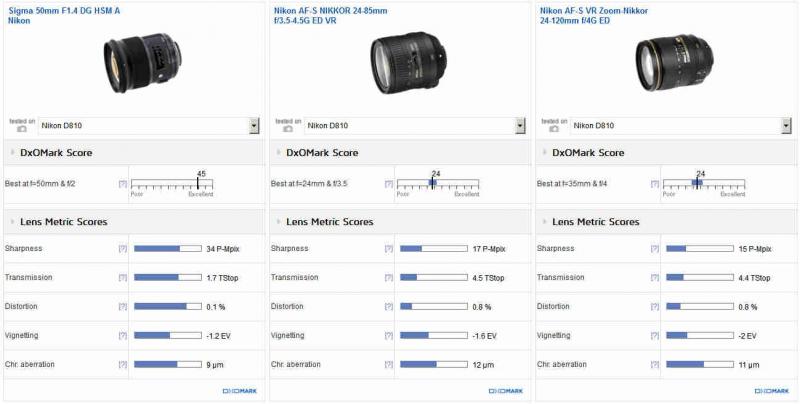
Task: Click camera icon under tested on, 24-120mm panel
Action: click(x=554, y=130)
